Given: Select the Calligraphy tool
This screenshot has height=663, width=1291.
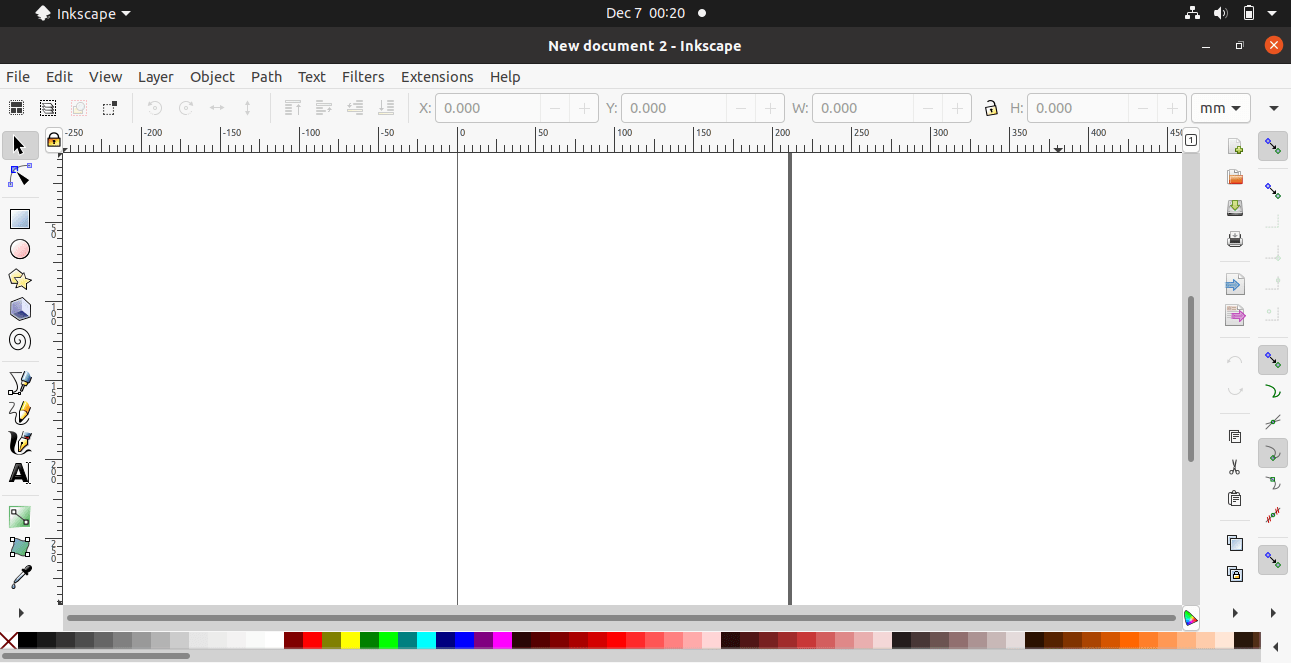Looking at the screenshot, I should pos(19,443).
